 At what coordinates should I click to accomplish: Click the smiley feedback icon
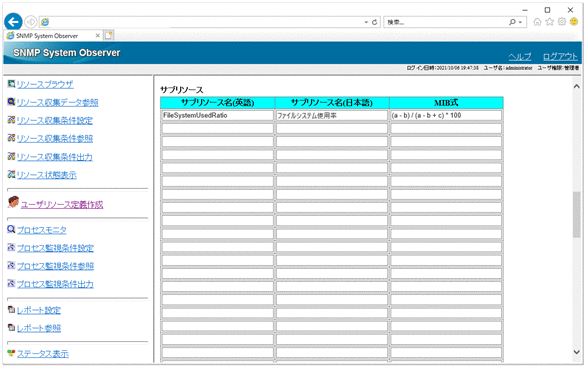[x=574, y=22]
